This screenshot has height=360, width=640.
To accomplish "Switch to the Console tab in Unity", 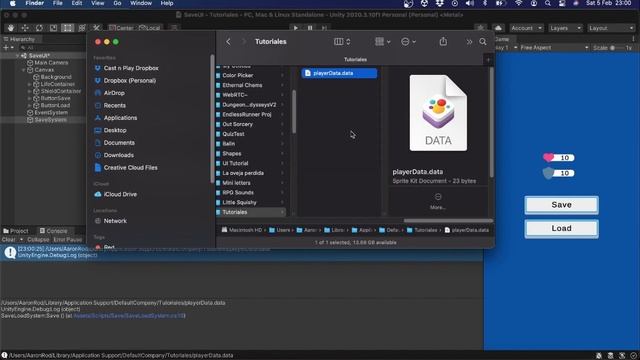I will click(53, 231).
